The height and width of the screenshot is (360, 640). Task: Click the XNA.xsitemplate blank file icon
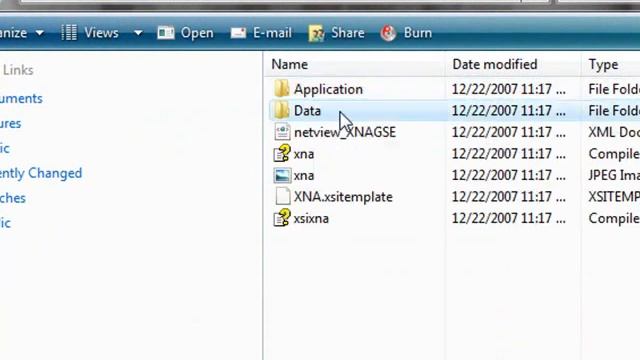tap(282, 197)
